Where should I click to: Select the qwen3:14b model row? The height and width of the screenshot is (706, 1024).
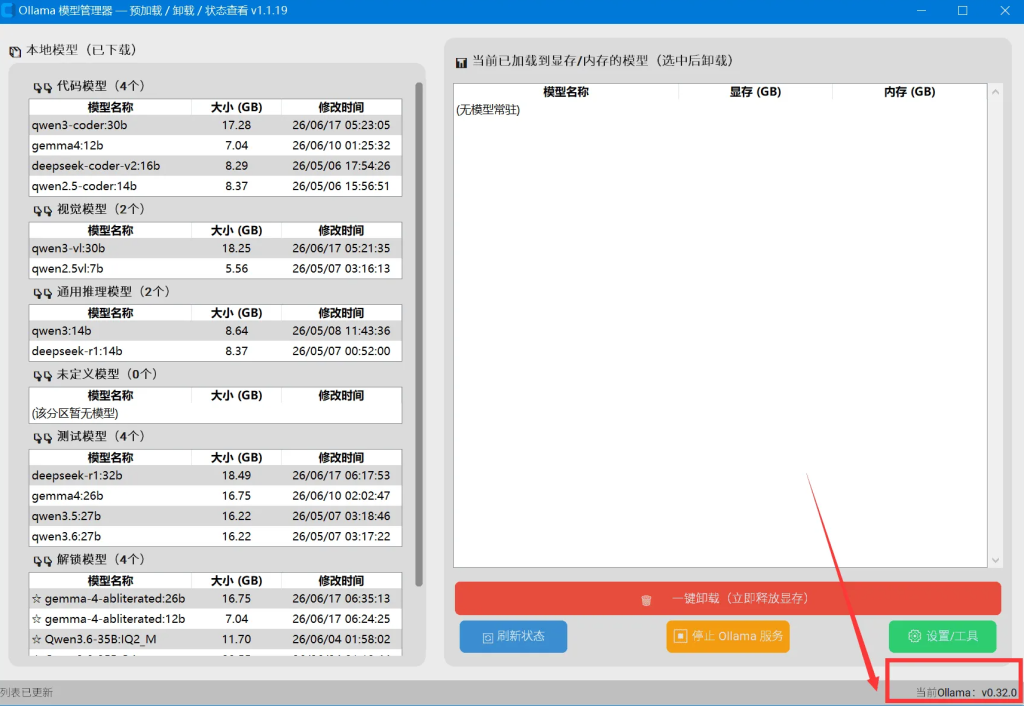[216, 331]
